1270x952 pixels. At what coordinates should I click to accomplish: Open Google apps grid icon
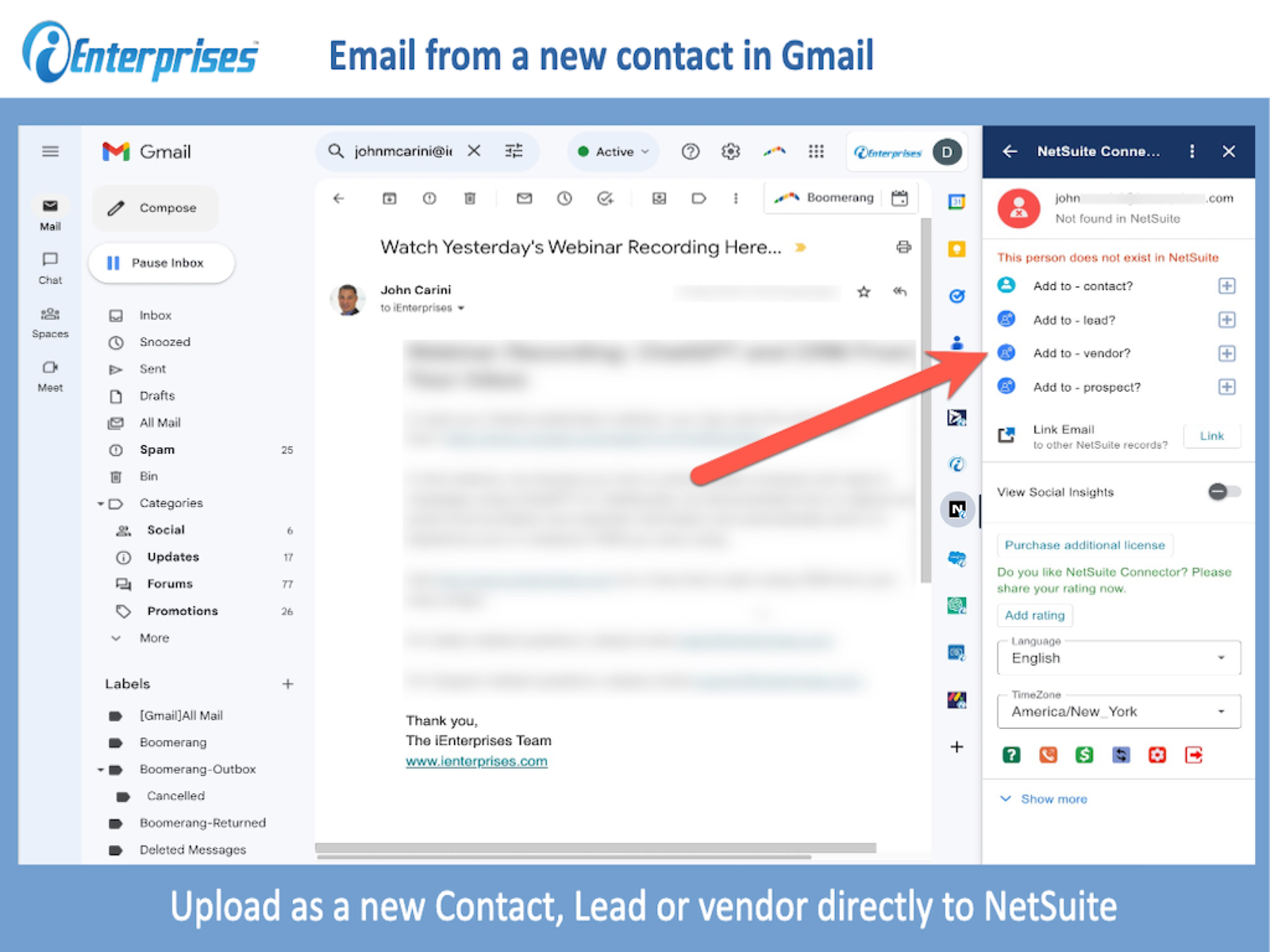(816, 152)
